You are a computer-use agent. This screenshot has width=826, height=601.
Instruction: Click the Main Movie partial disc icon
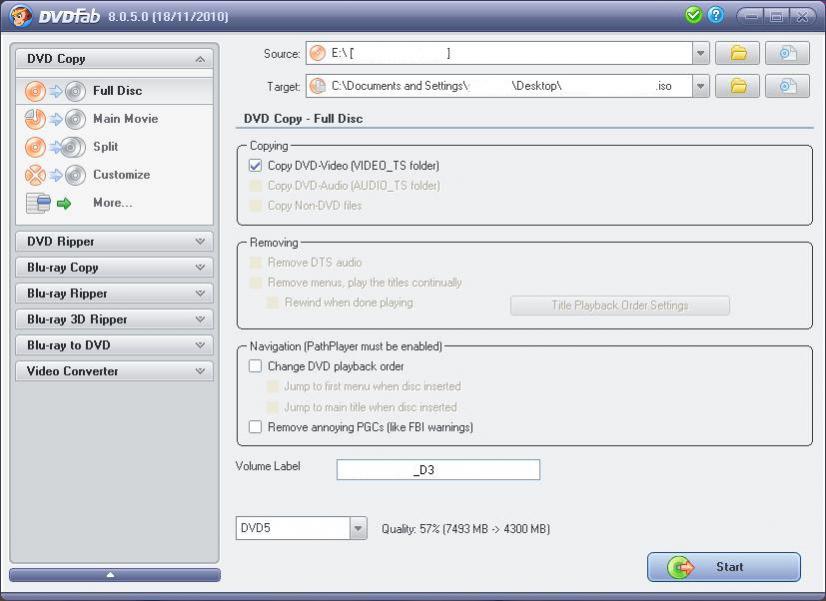tap(35, 119)
